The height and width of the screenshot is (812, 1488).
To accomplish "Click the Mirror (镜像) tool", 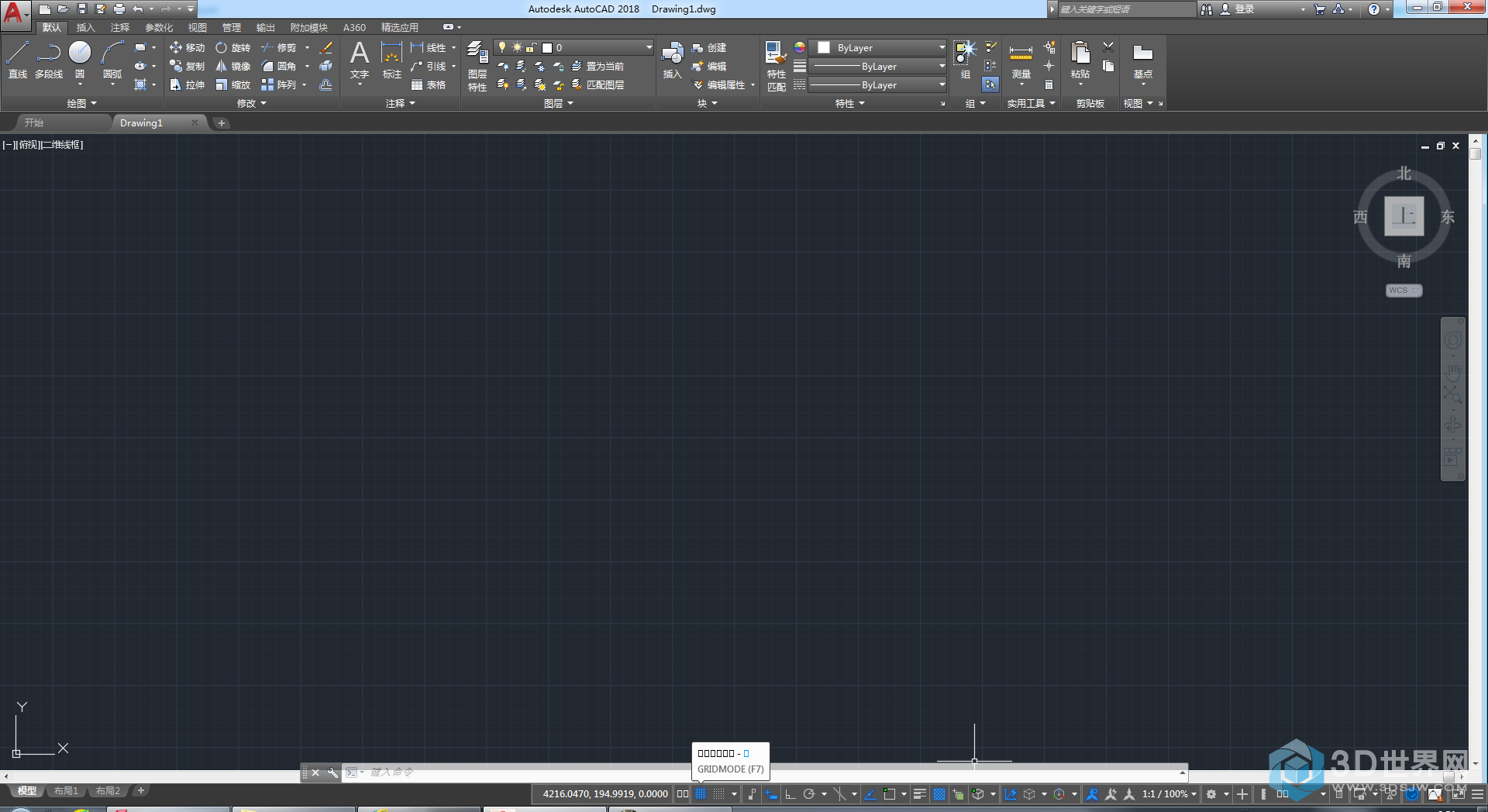I will point(232,67).
